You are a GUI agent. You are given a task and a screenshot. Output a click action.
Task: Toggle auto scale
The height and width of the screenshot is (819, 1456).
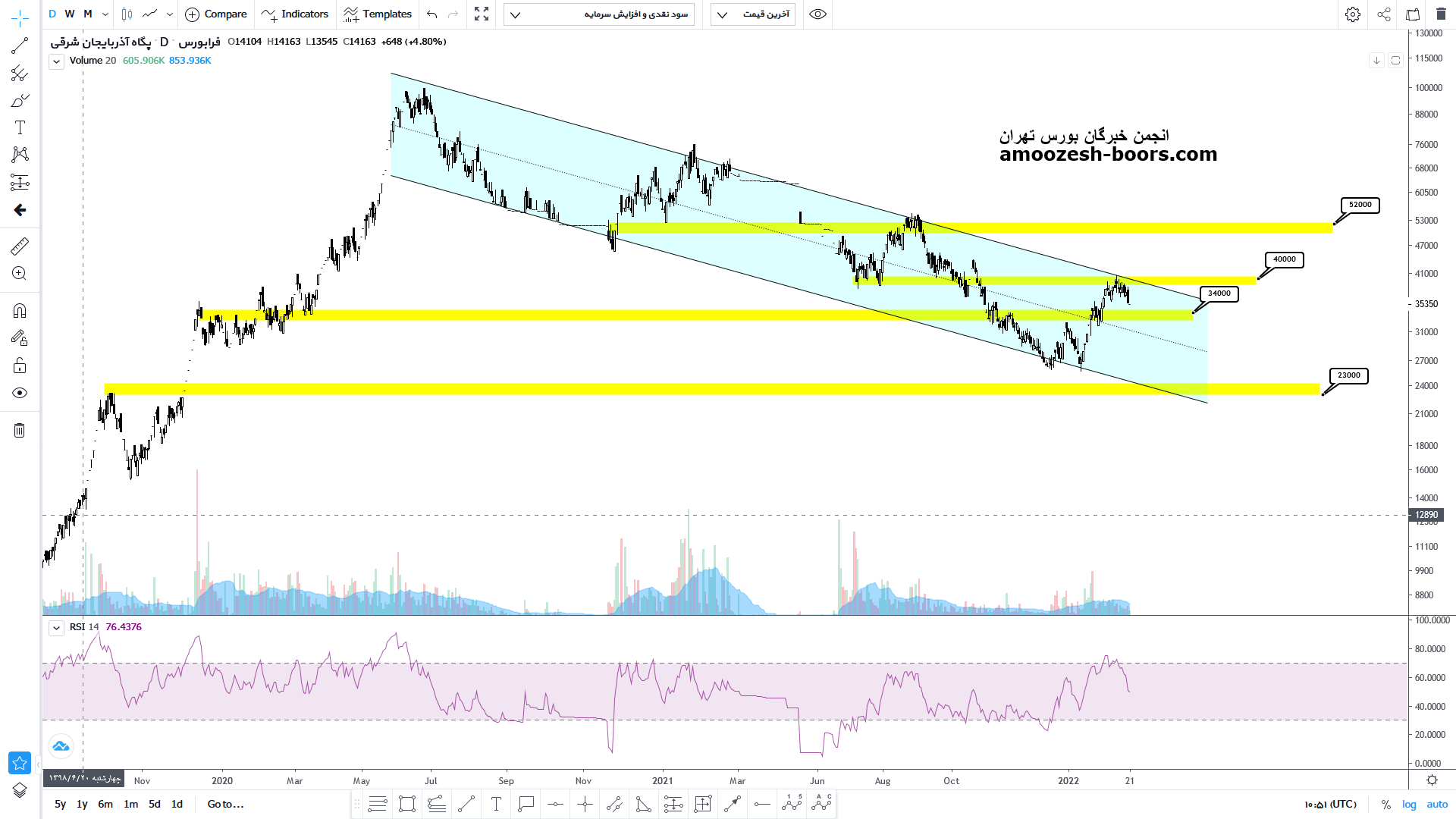(1437, 804)
